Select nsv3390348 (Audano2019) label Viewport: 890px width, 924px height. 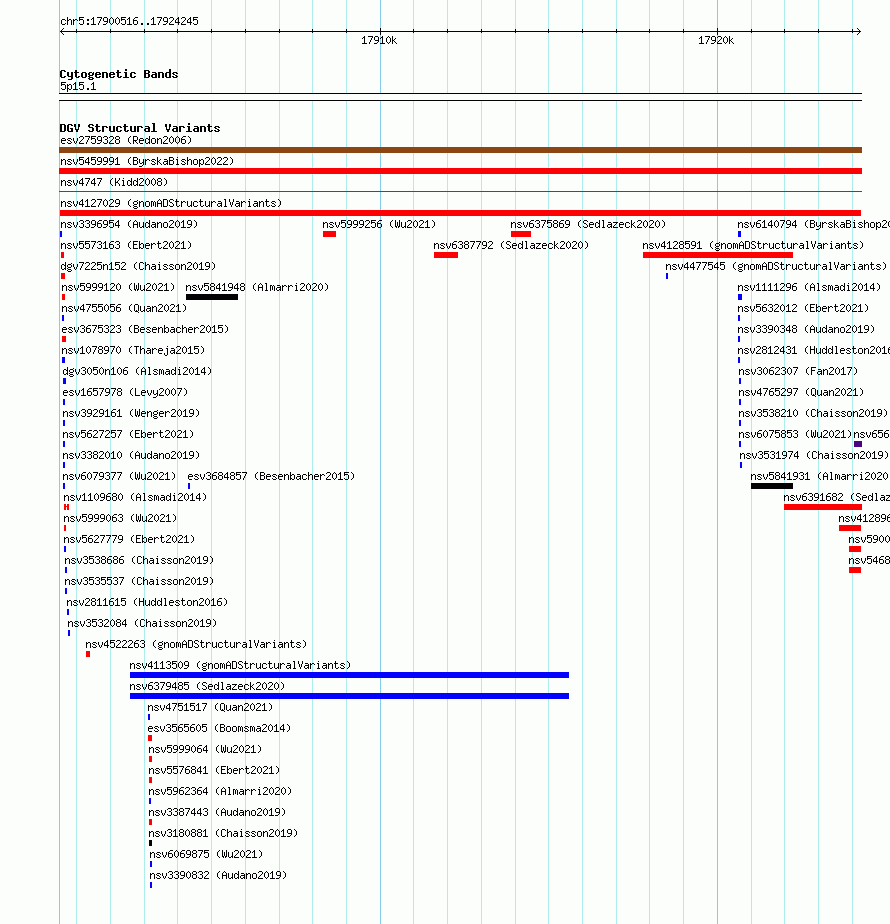(806, 329)
